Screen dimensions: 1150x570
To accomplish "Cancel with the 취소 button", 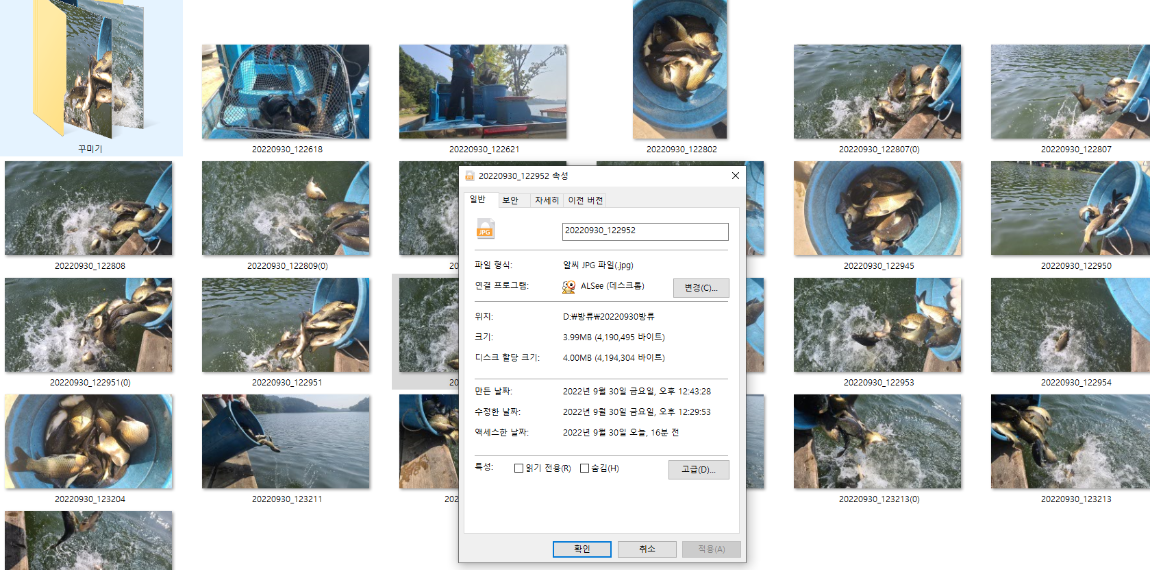I will tap(647, 549).
